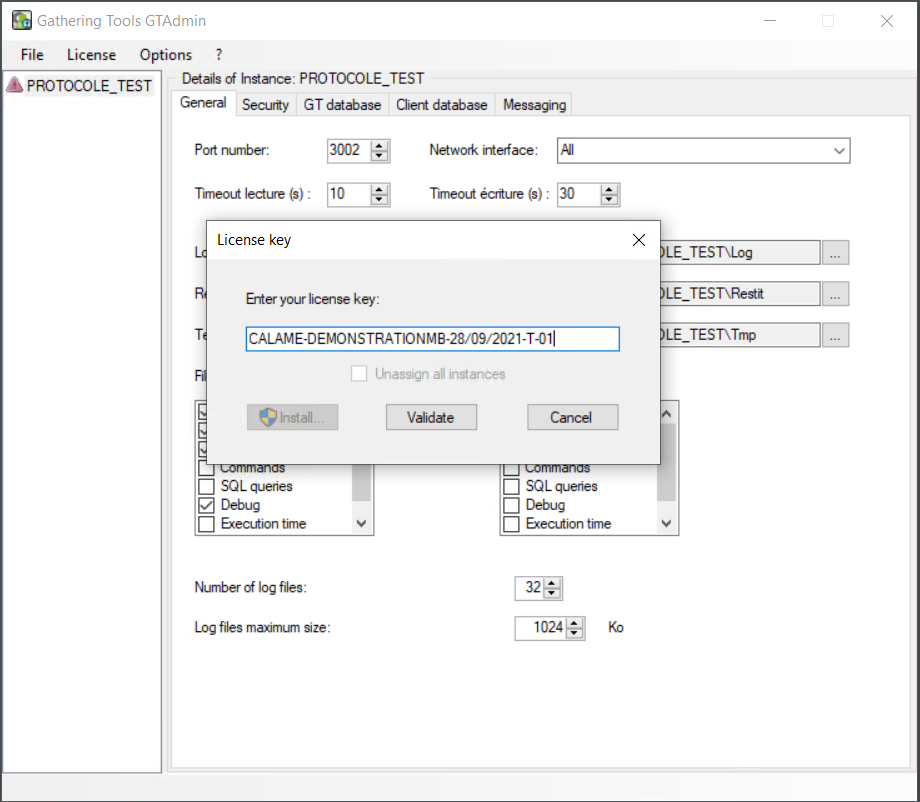Decrease Timeout lecture value

point(379,200)
